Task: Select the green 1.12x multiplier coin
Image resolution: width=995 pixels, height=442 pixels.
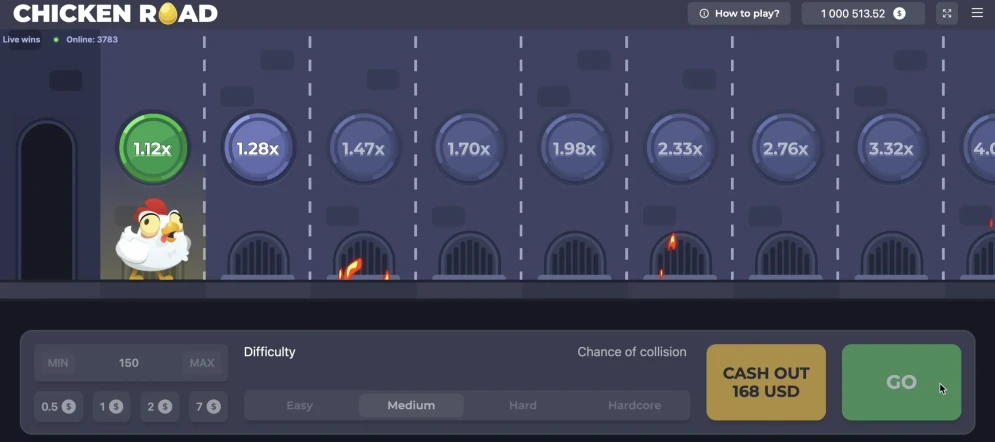Action: (x=153, y=148)
